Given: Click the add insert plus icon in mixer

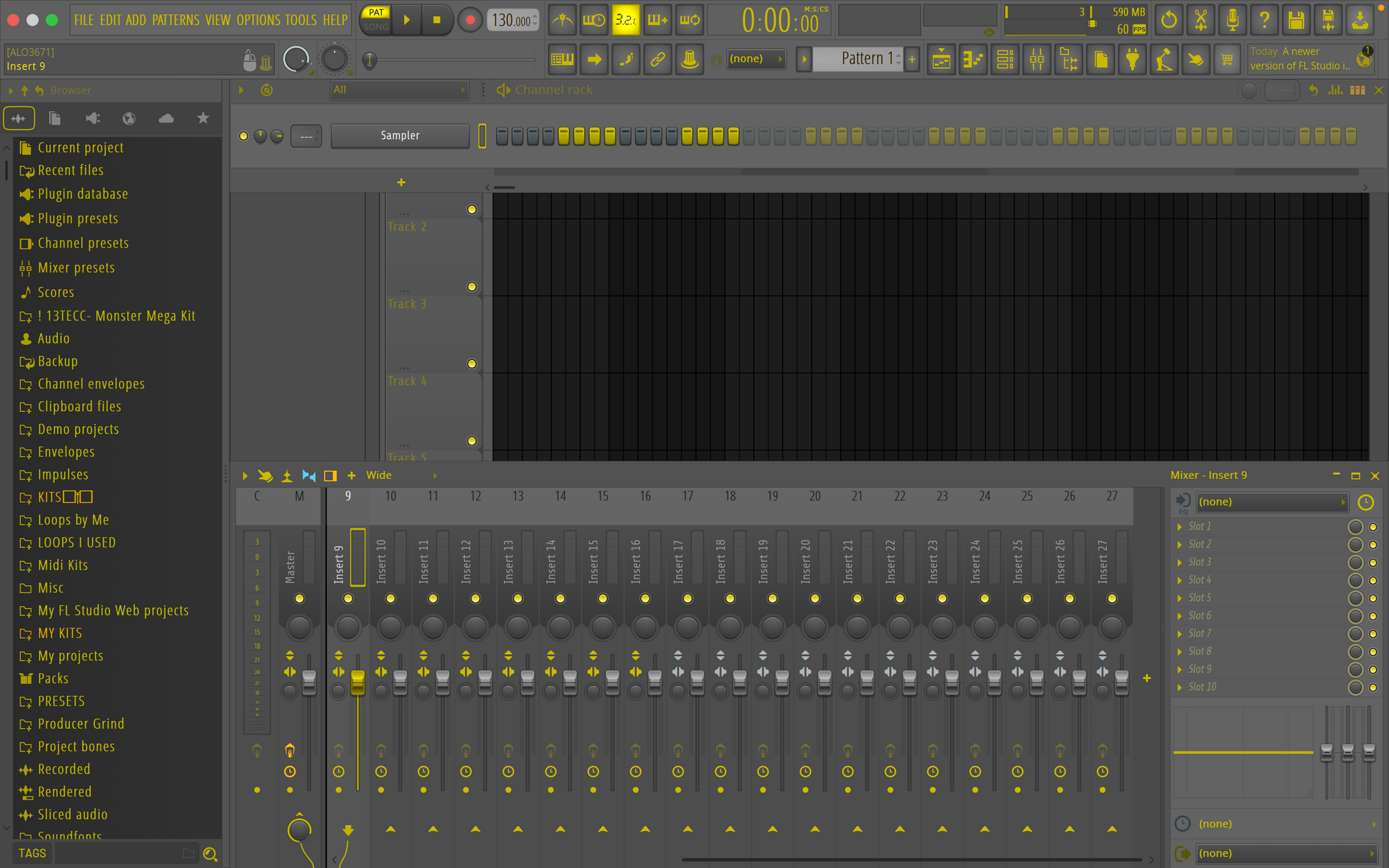Looking at the screenshot, I should [x=1146, y=678].
